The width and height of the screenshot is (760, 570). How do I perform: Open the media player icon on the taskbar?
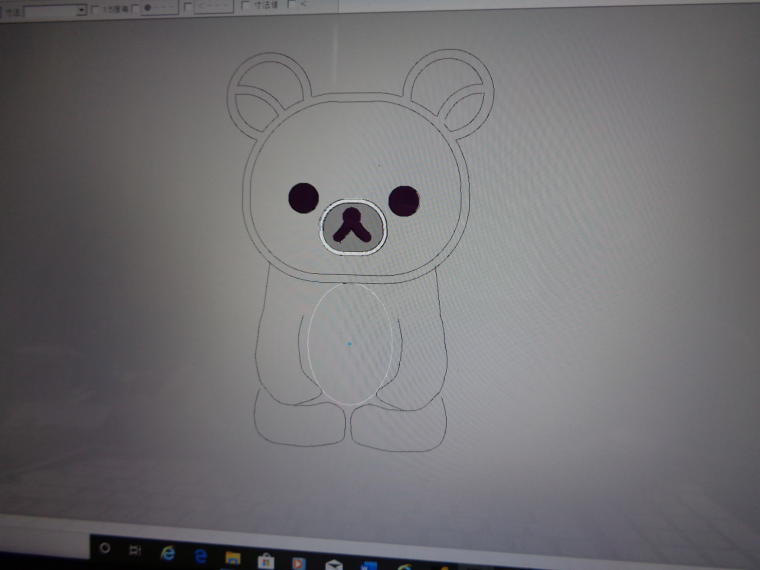pyautogui.click(x=299, y=563)
